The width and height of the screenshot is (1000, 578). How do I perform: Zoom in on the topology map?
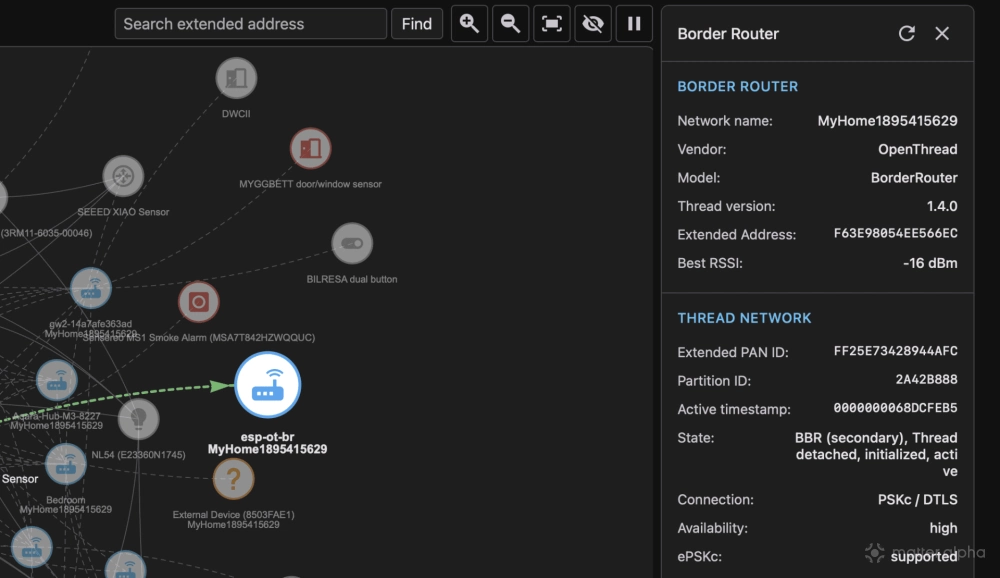469,23
